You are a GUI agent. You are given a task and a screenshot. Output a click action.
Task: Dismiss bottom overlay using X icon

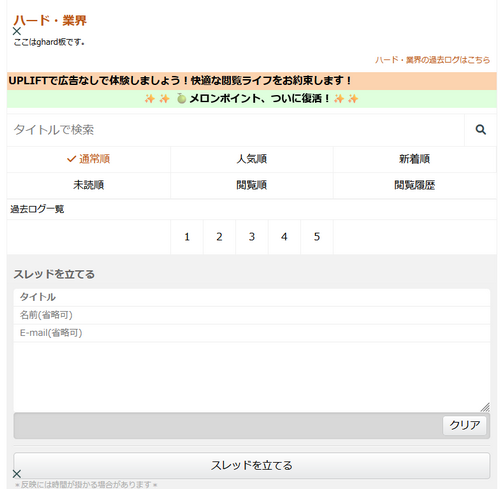coord(17,474)
